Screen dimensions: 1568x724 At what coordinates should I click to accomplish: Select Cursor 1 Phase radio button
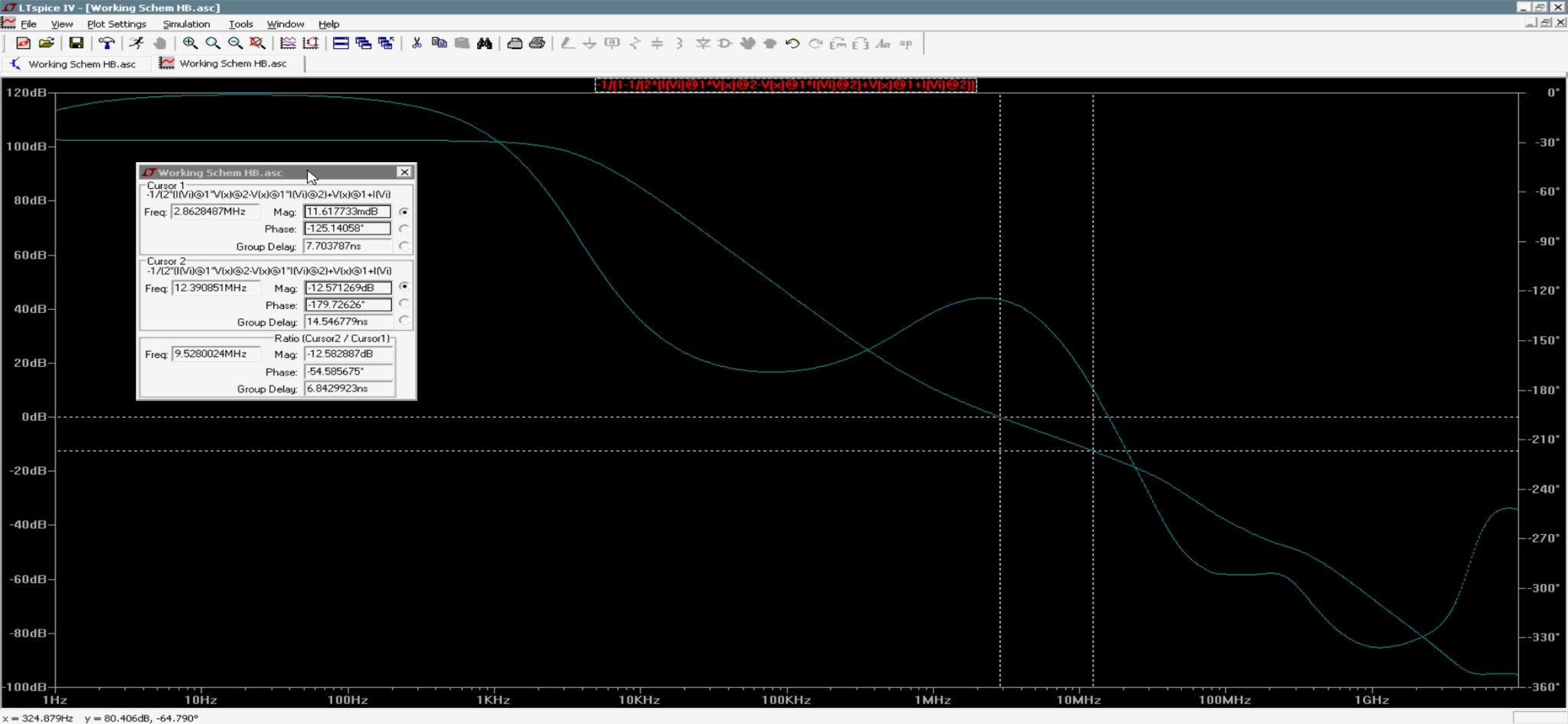(x=404, y=228)
